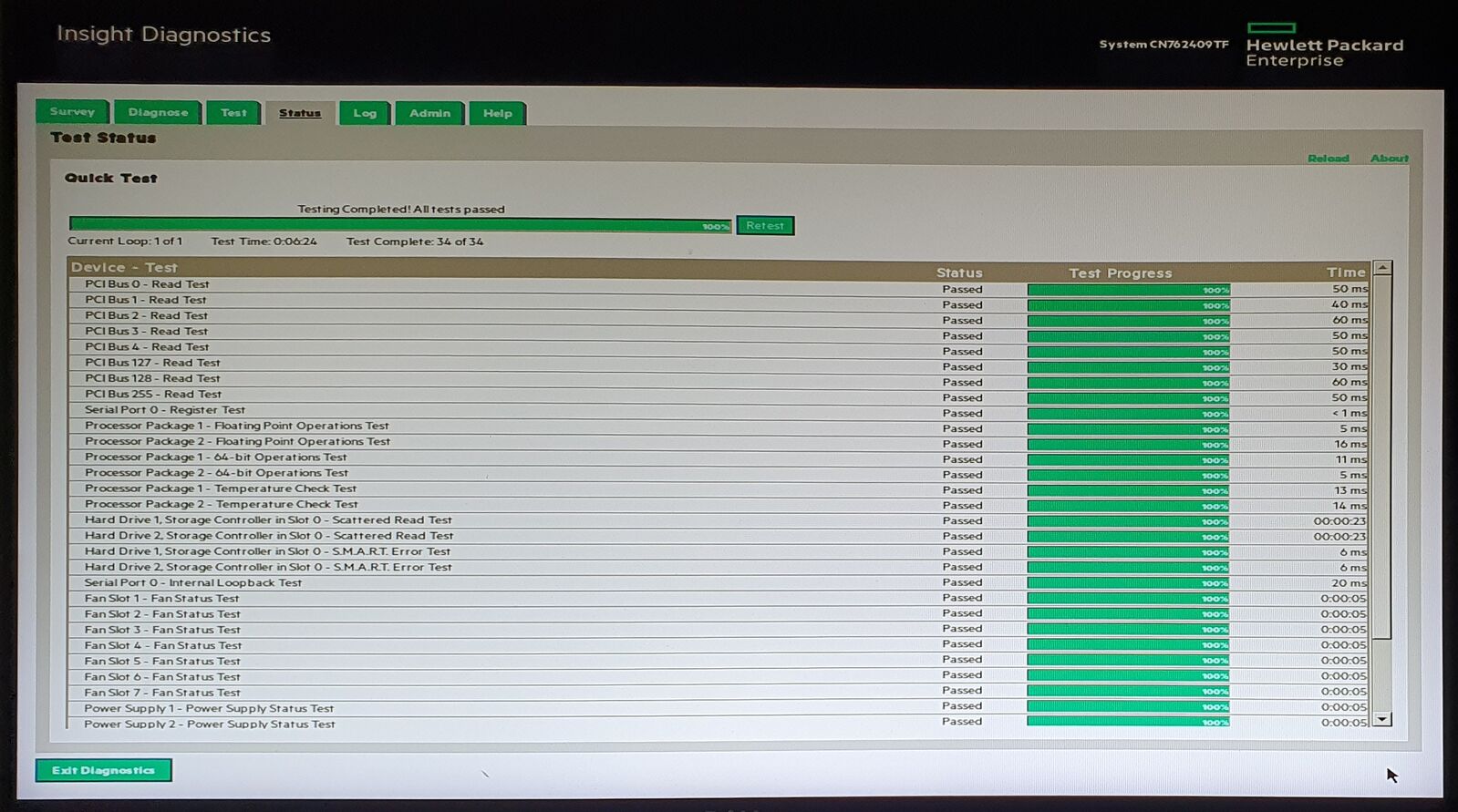Click the overall Quick Test progress bar
The height and width of the screenshot is (812, 1458).
399,226
